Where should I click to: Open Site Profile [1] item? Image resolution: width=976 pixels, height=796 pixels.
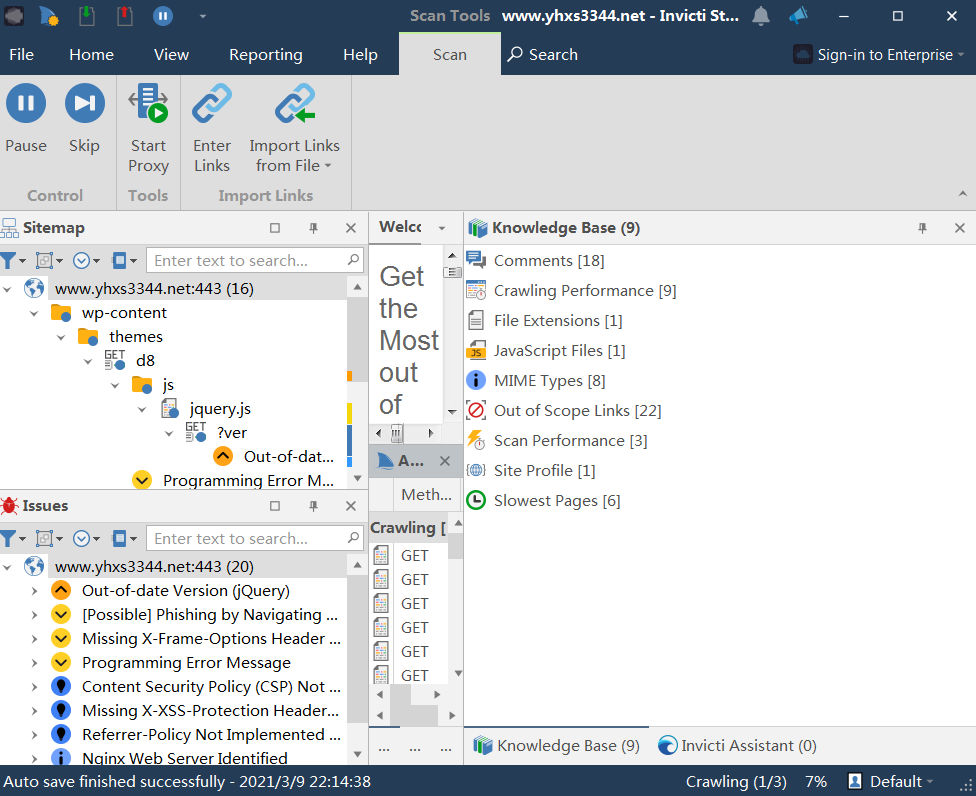coord(544,471)
